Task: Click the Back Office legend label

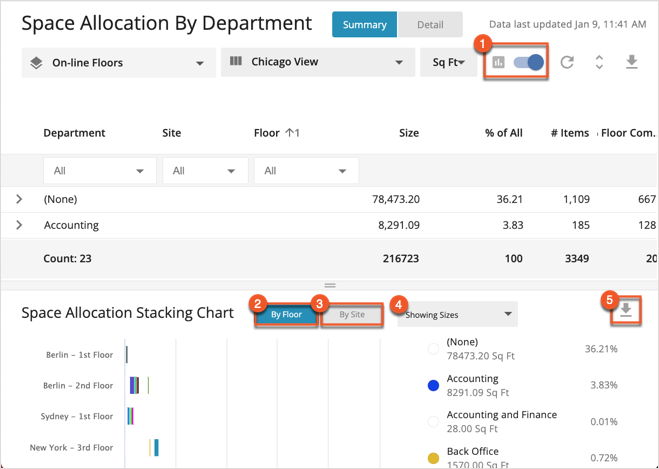Action: click(473, 451)
